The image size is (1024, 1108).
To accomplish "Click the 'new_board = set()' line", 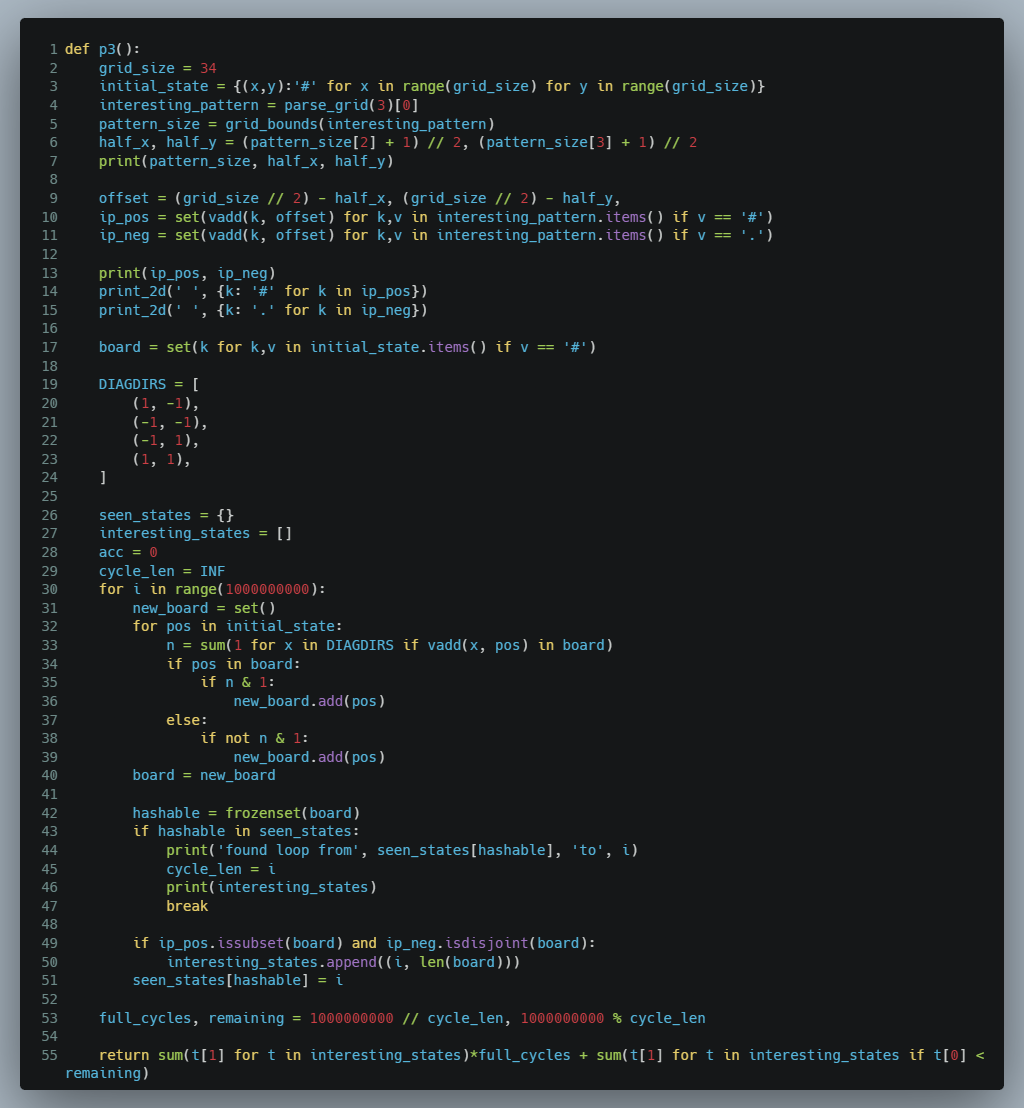I will [x=204, y=608].
